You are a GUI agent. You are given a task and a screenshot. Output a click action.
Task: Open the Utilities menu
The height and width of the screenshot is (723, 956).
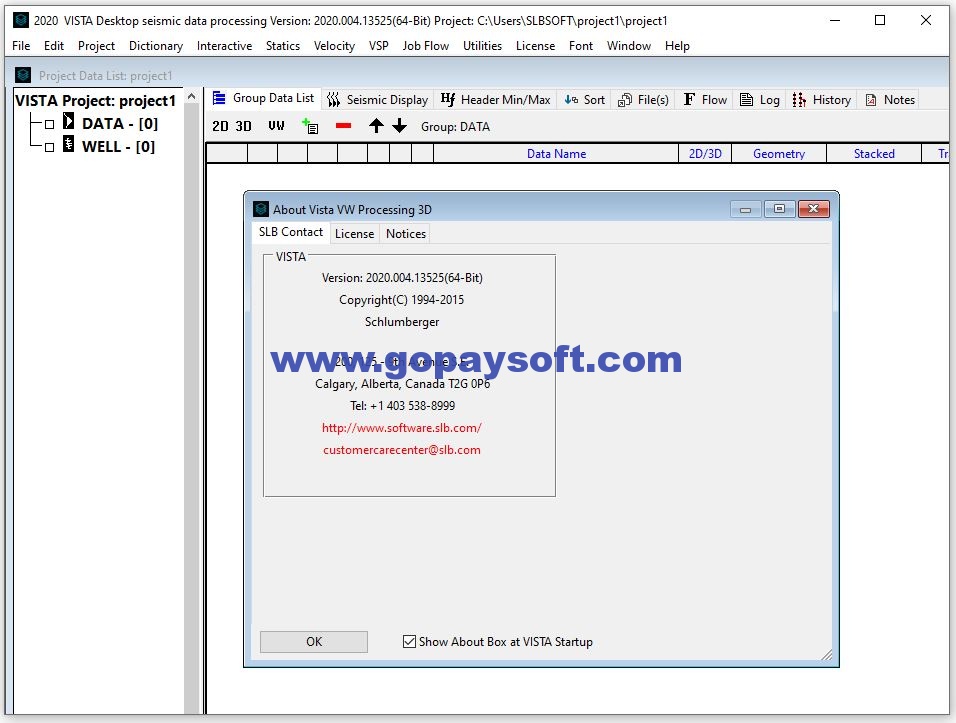click(482, 46)
